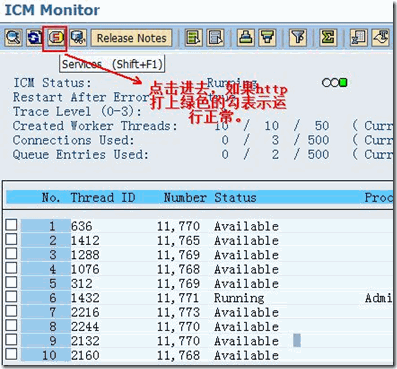Open the Details magnifier icon in toolbar

pyautogui.click(x=14, y=38)
